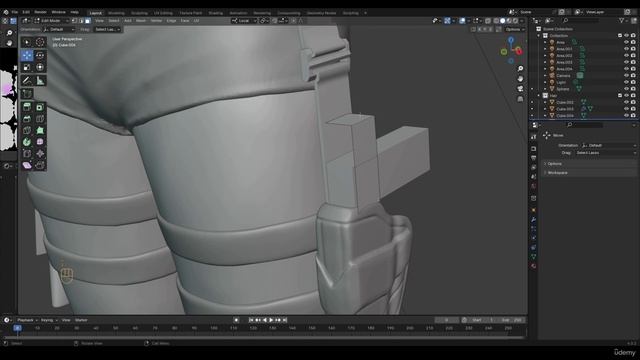
Task: Open the timeline Keying menu
Action: tap(49, 320)
